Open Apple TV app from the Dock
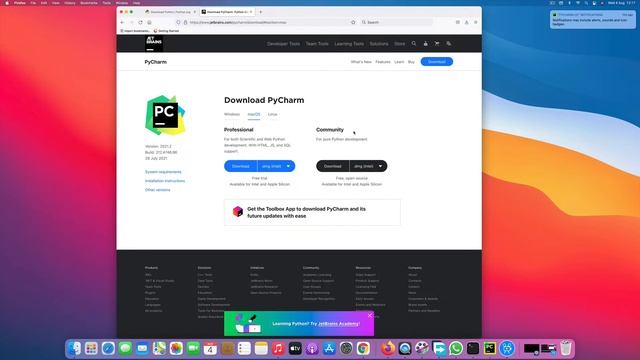 click(x=295, y=348)
